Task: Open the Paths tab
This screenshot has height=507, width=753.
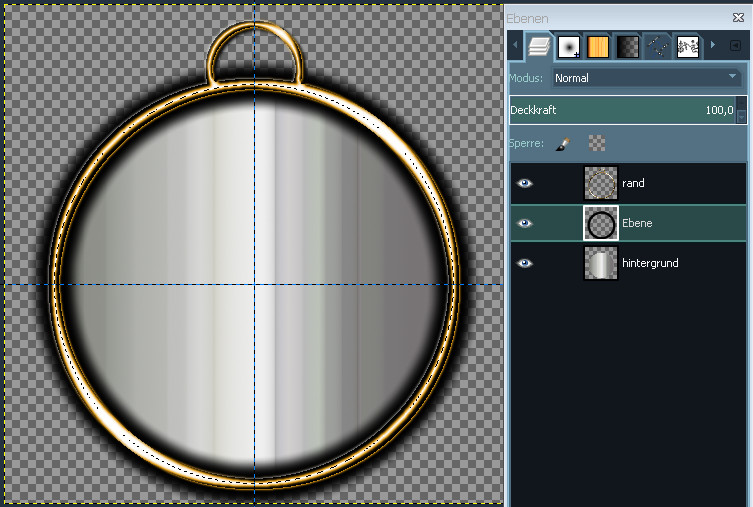Action: click(657, 46)
